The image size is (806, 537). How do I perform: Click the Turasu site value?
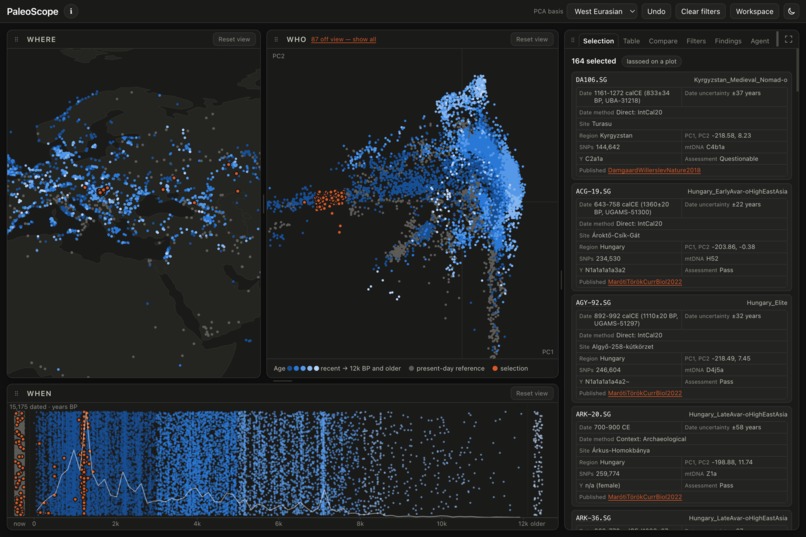click(x=601, y=124)
